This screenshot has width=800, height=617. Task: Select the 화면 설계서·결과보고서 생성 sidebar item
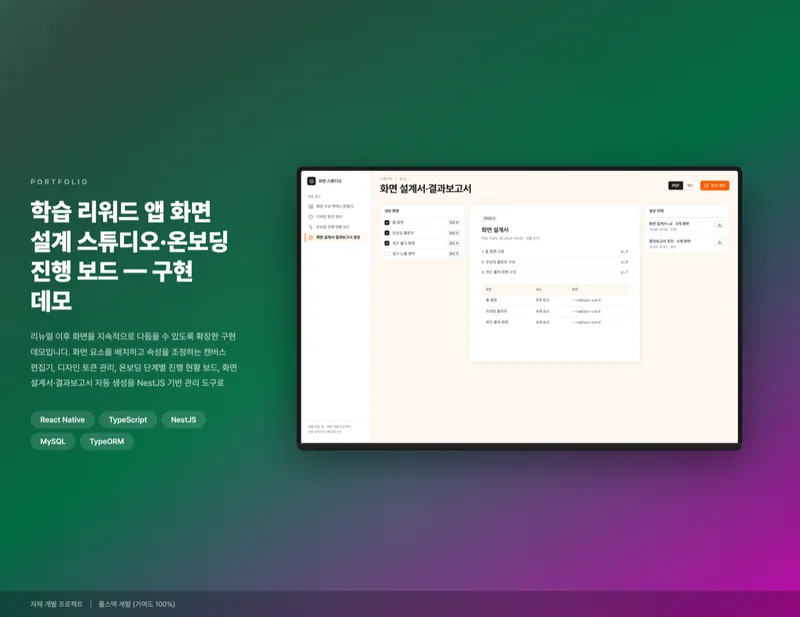336,237
